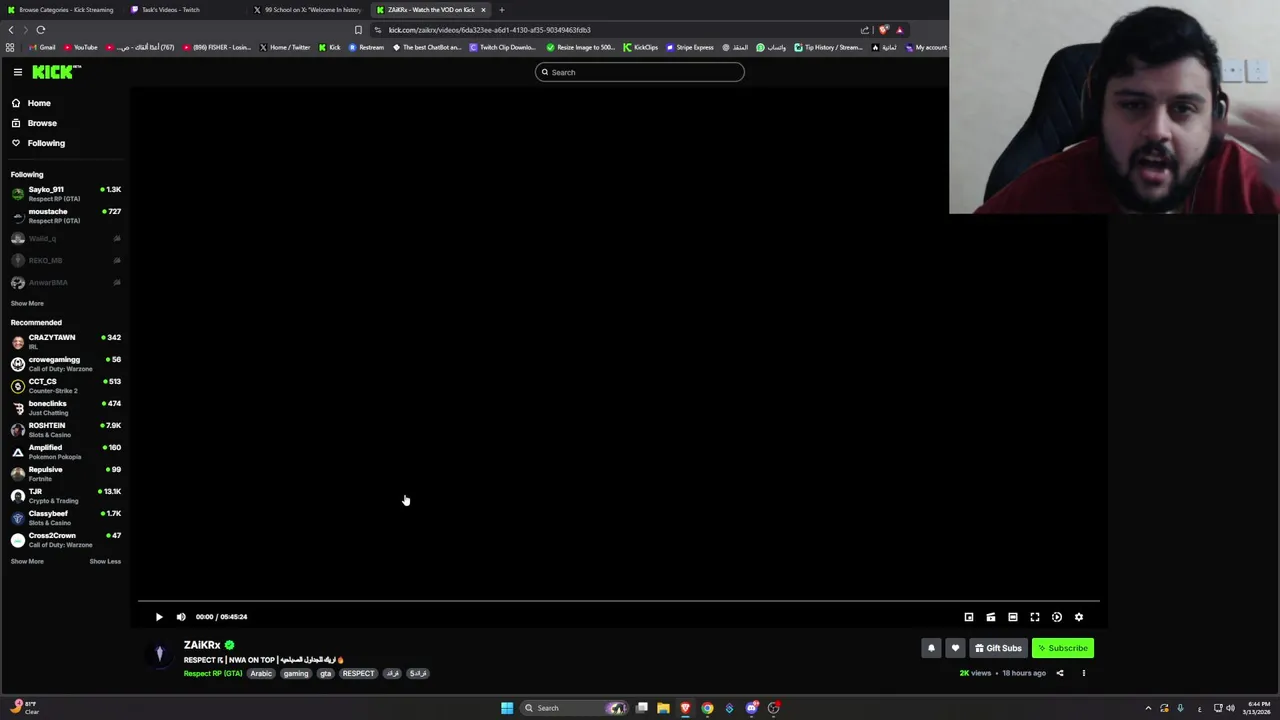The height and width of the screenshot is (720, 1280).
Task: Follow ZAiKRx with the heart button
Action: pyautogui.click(x=955, y=648)
